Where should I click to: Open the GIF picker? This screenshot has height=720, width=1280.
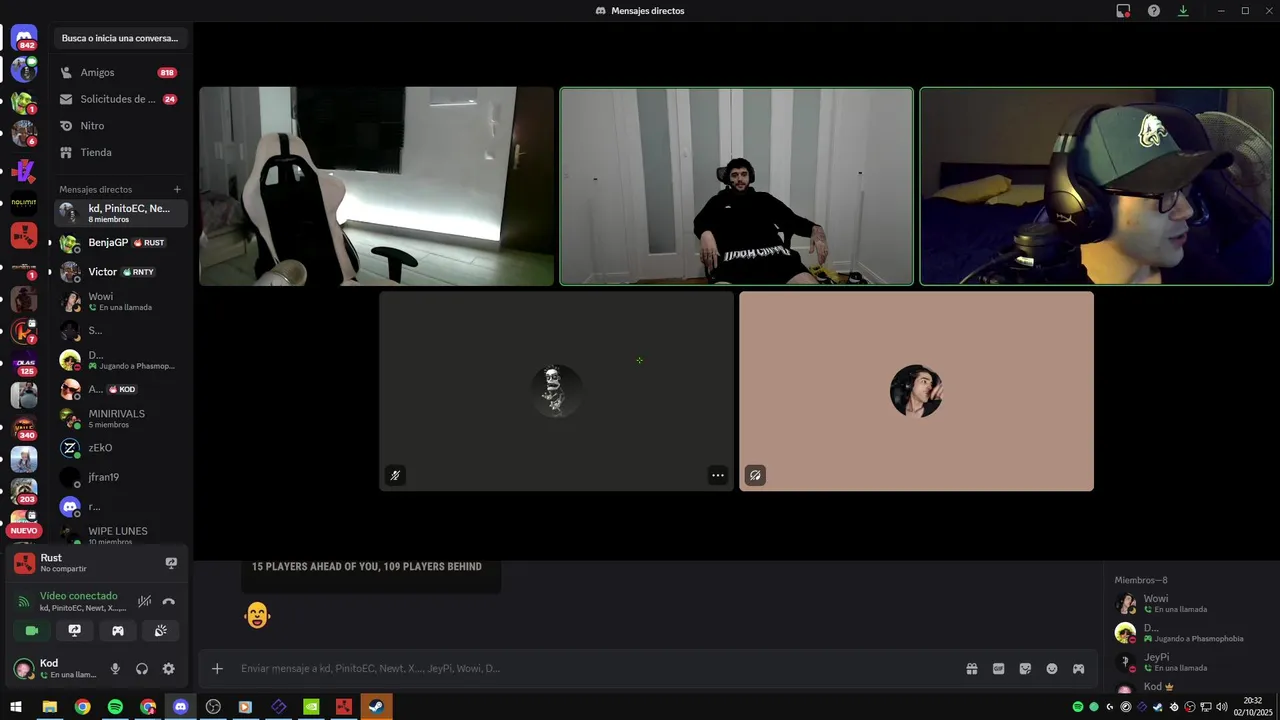pos(998,668)
